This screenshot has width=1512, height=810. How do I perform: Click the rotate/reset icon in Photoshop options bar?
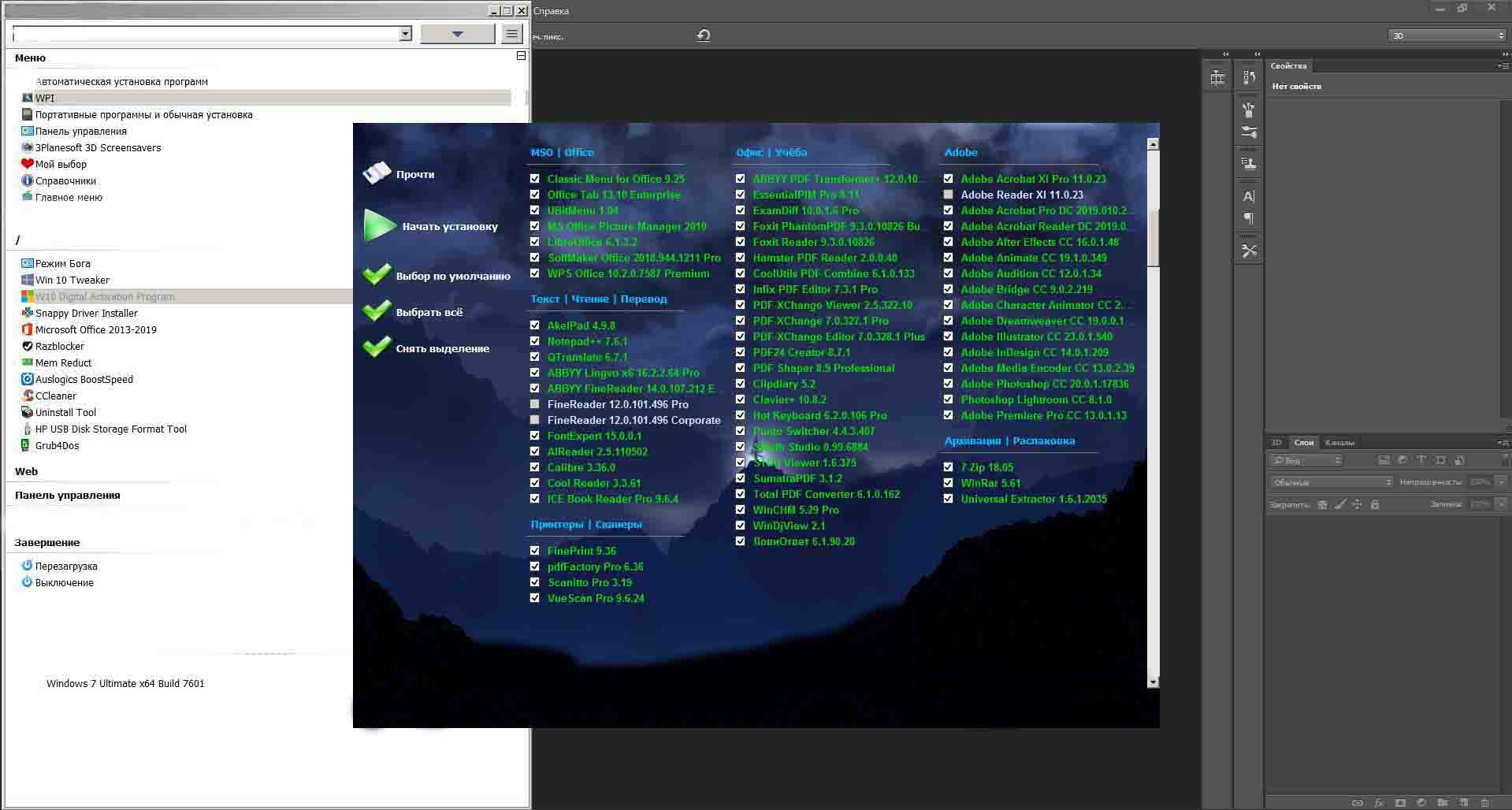(704, 35)
